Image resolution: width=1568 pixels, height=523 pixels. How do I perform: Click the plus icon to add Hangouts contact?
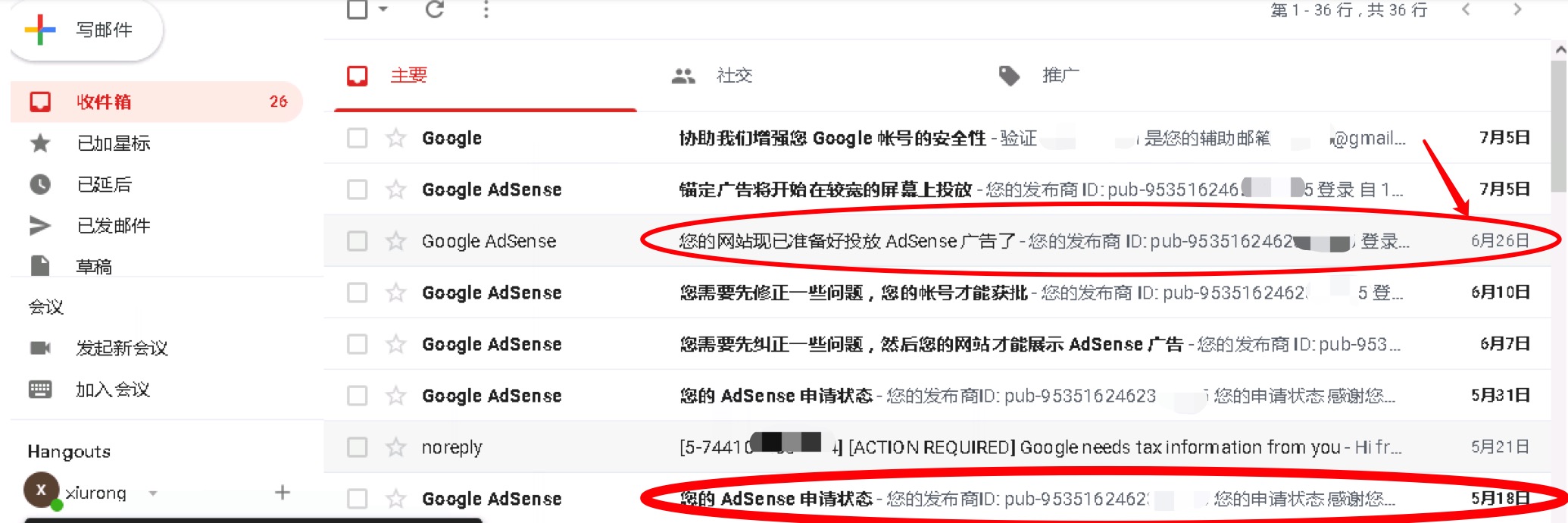click(283, 493)
